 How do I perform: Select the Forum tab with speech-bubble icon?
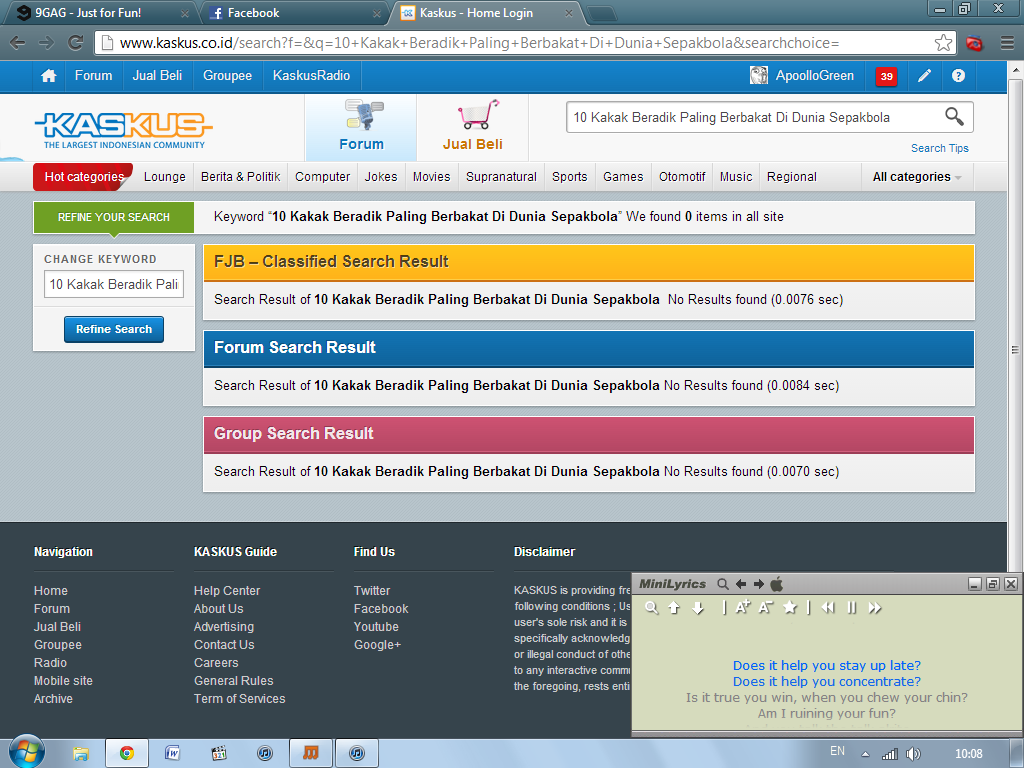pos(361,127)
